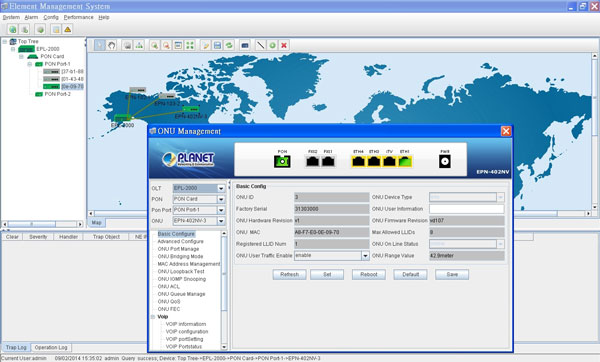Select ONU IGMP Snooping
Viewport: 600px width, 362px height.
[x=182, y=279]
